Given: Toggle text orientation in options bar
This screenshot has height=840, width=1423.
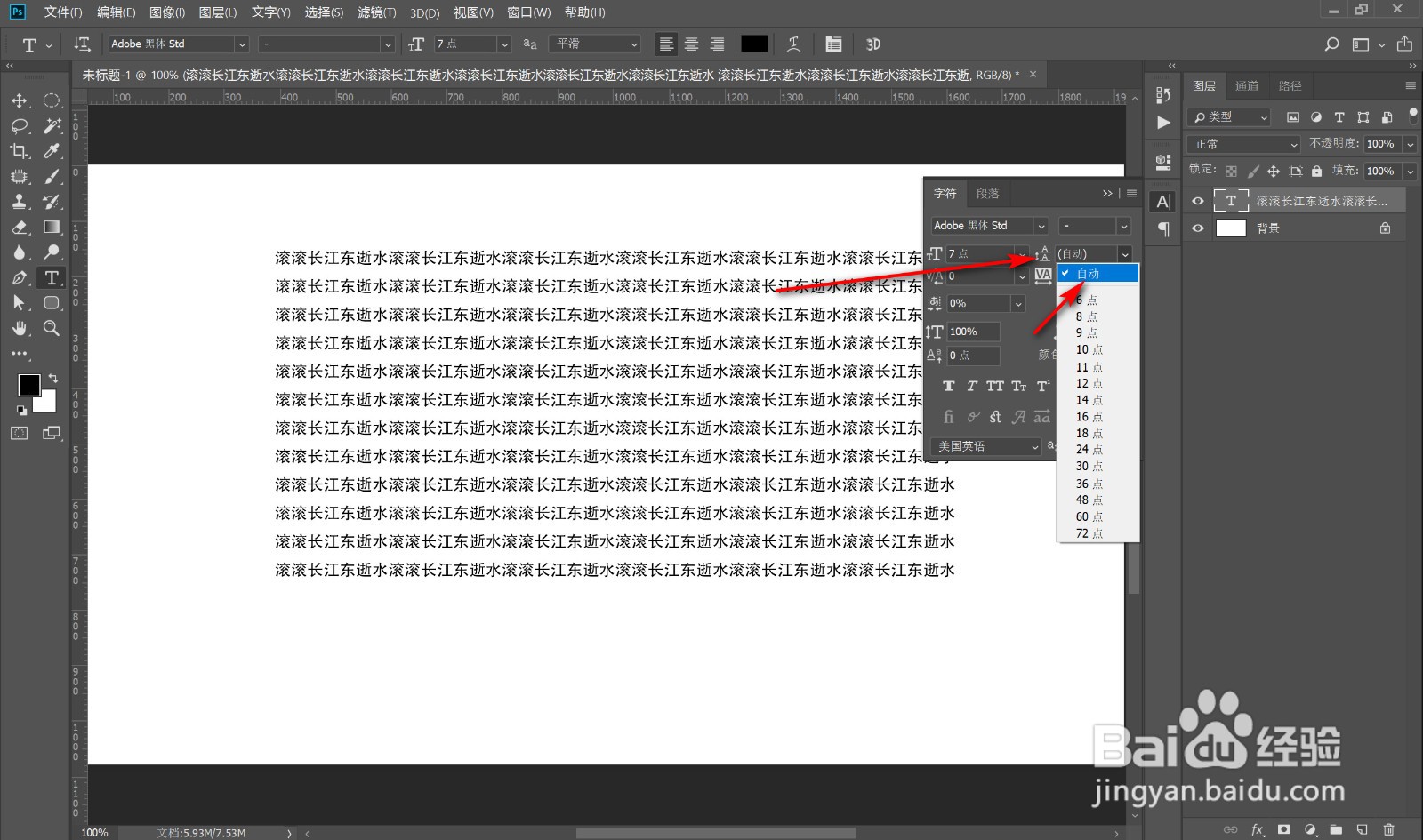Looking at the screenshot, I should 82,44.
